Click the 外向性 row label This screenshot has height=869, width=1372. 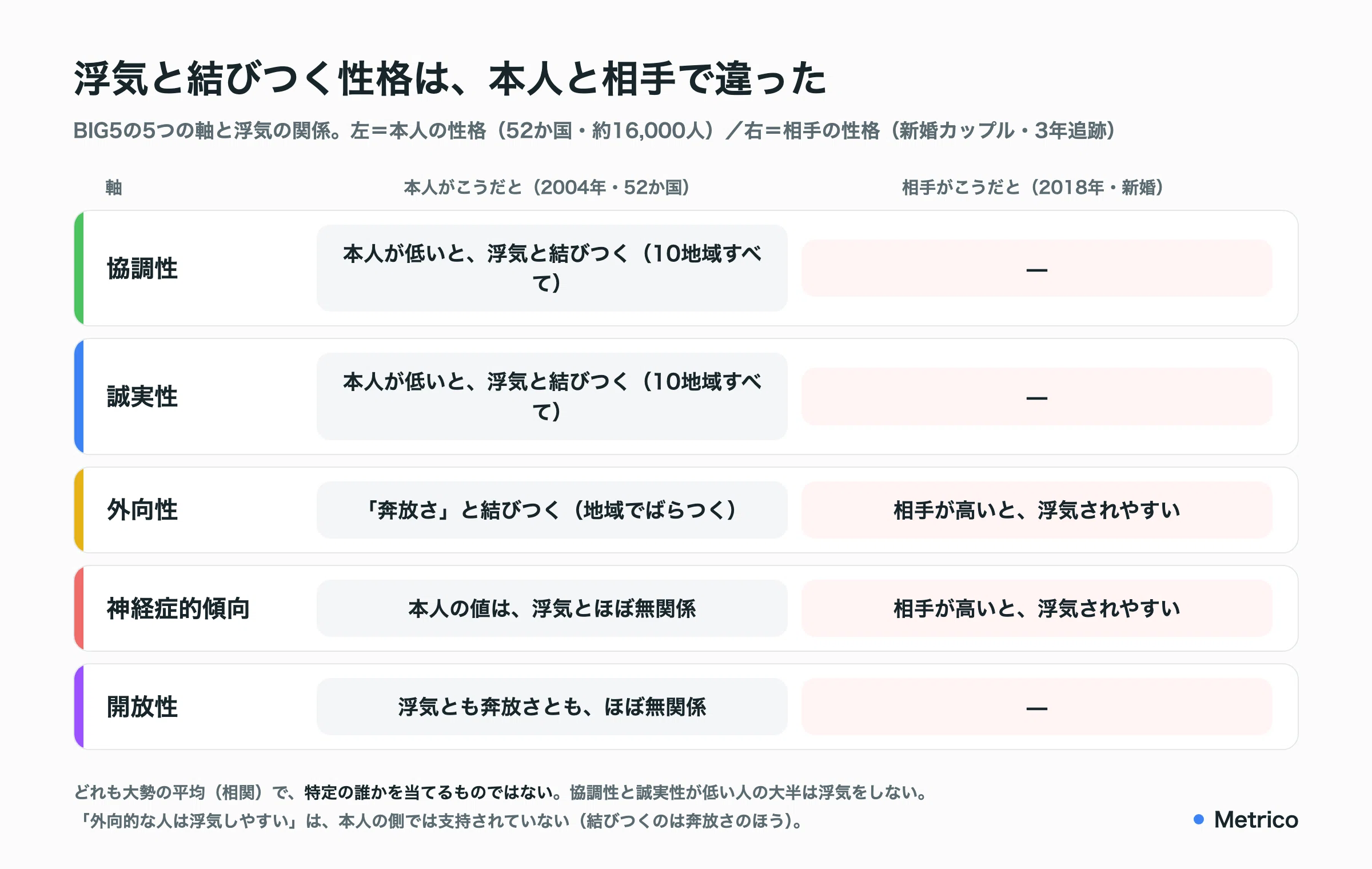142,510
